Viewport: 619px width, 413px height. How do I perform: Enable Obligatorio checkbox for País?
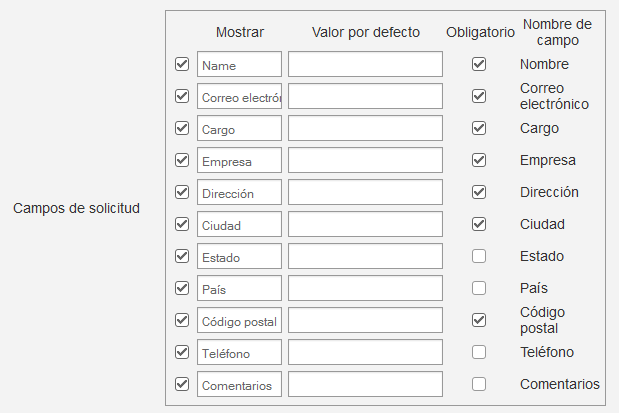click(x=479, y=288)
